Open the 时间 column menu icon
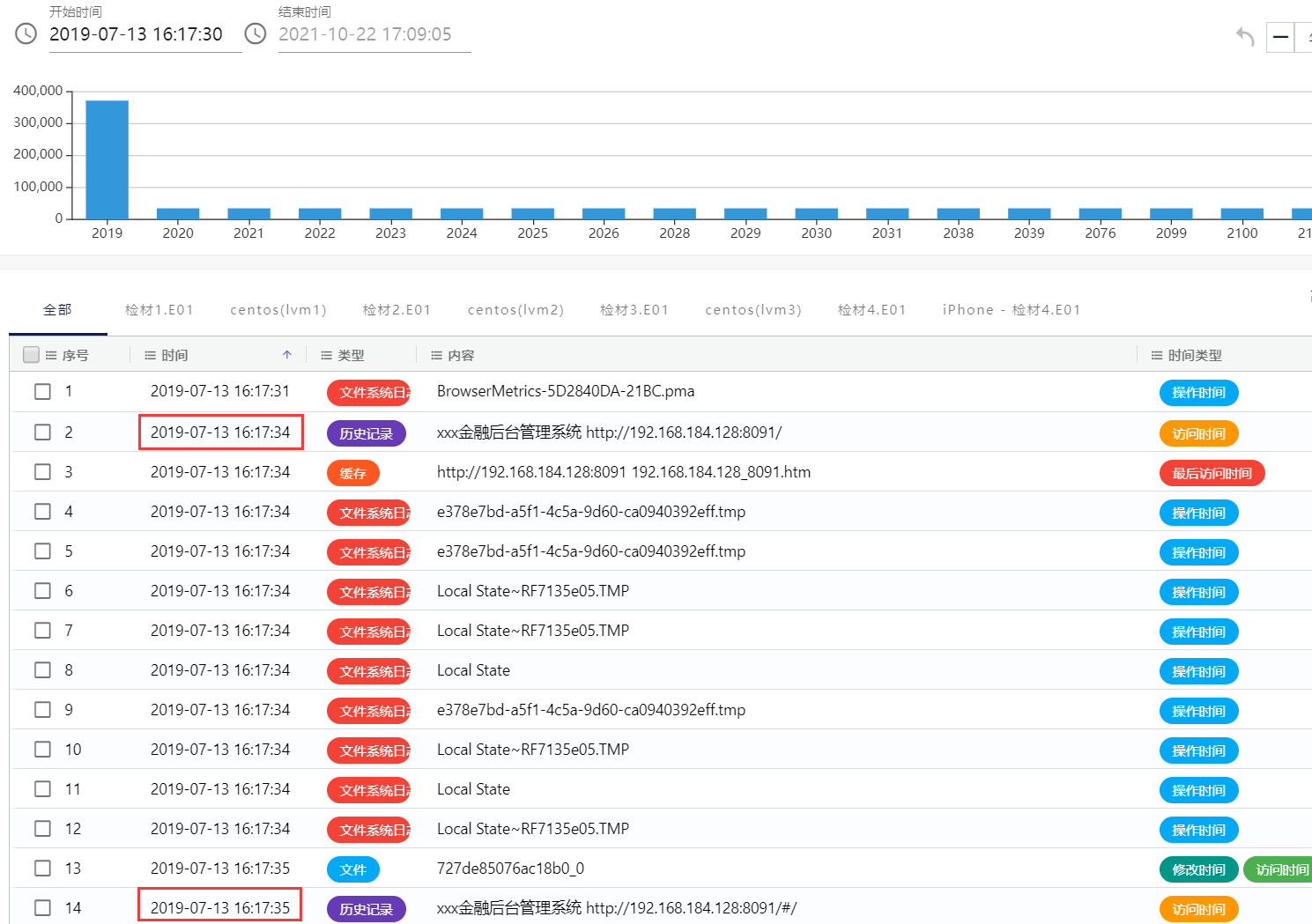The width and height of the screenshot is (1312, 924). pos(150,355)
